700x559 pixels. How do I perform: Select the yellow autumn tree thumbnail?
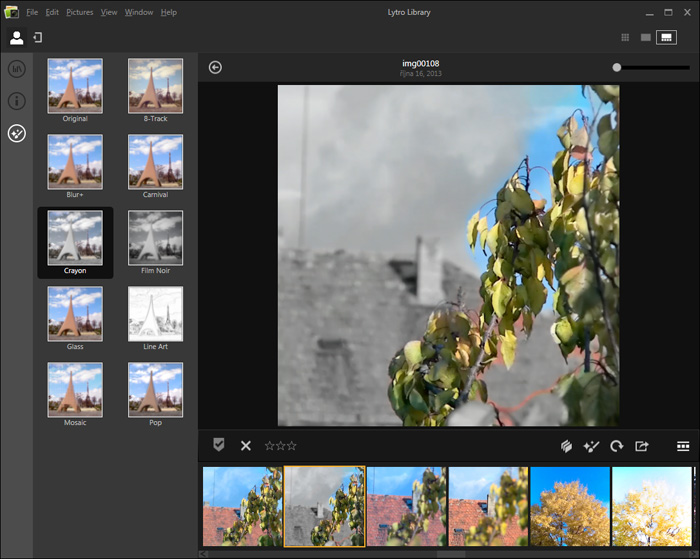[569, 506]
